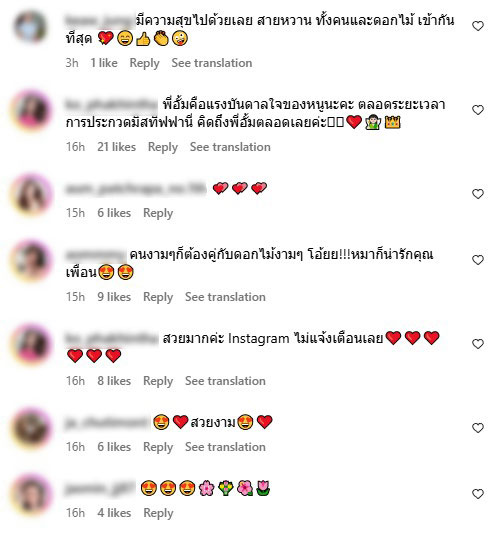Like the comment mentioning Instagram
Image resolution: width=495 pixels, height=536 pixels.
click(x=478, y=344)
